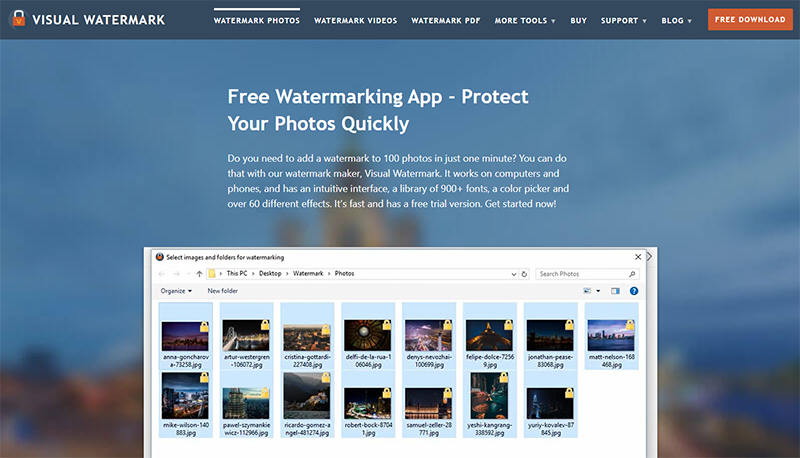Viewport: 800px width, 458px height.
Task: Click the magnifier search icon
Action: tap(632, 274)
